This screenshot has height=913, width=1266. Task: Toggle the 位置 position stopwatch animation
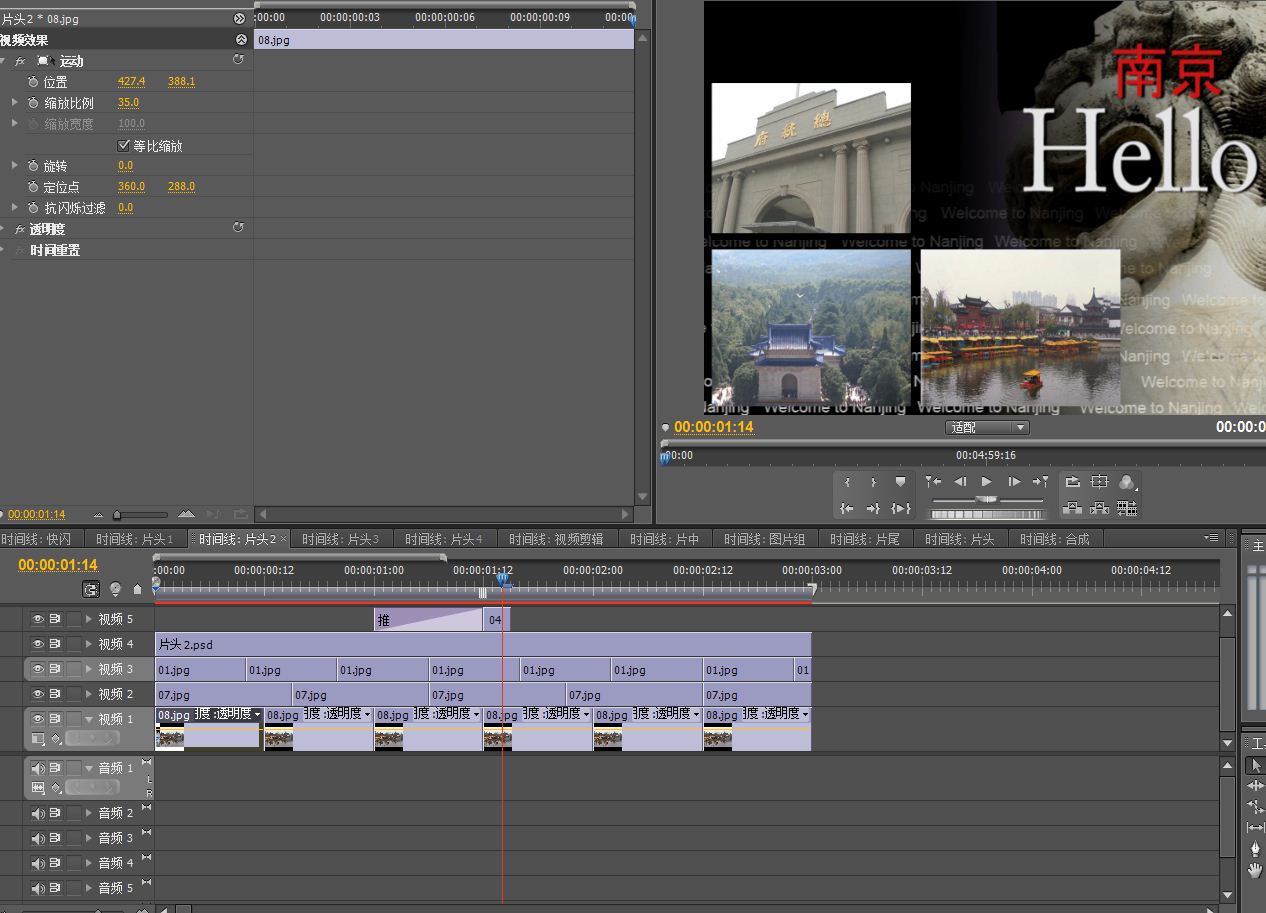click(x=32, y=82)
